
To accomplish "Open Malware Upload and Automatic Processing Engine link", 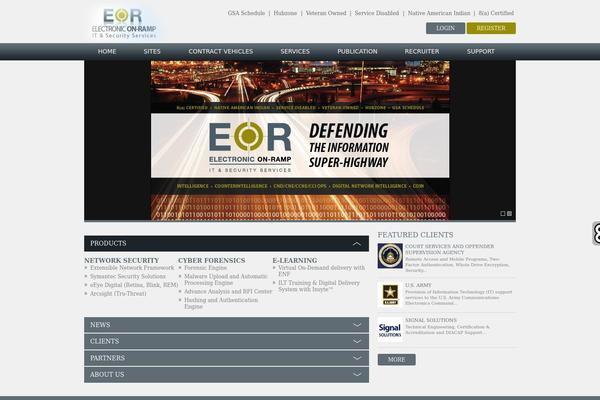I will pyautogui.click(x=226, y=279).
